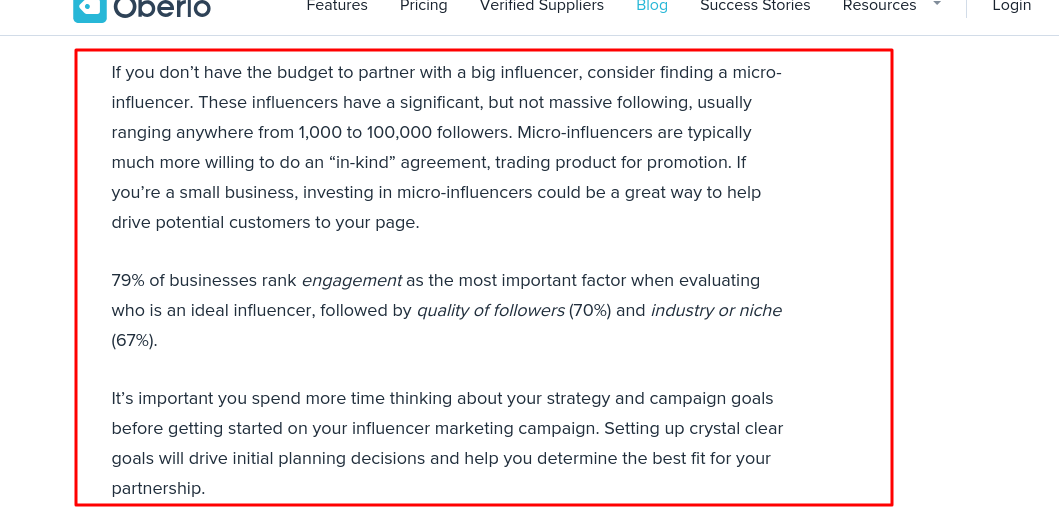The height and width of the screenshot is (514, 1059).
Task: Click the Oberlo wordmark text
Action: click(x=162, y=8)
